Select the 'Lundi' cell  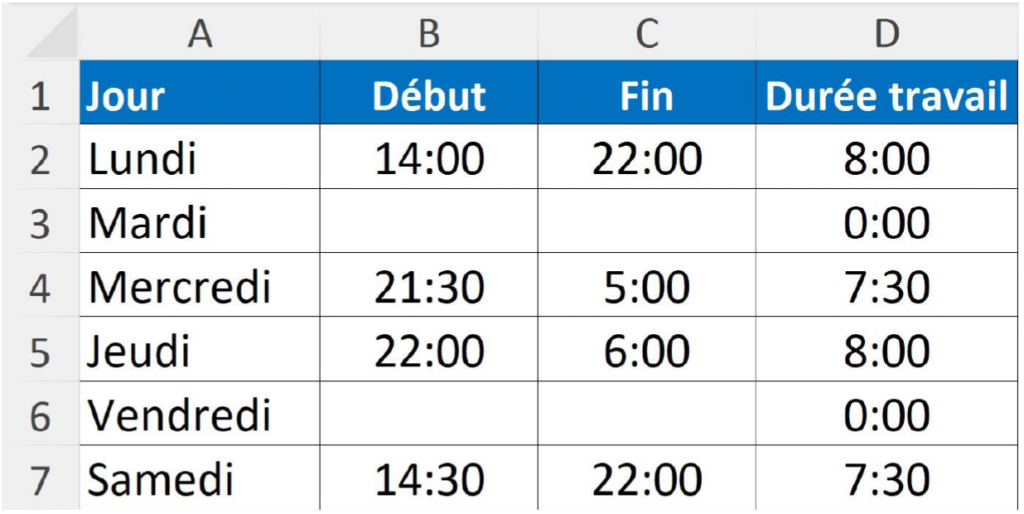coord(200,159)
